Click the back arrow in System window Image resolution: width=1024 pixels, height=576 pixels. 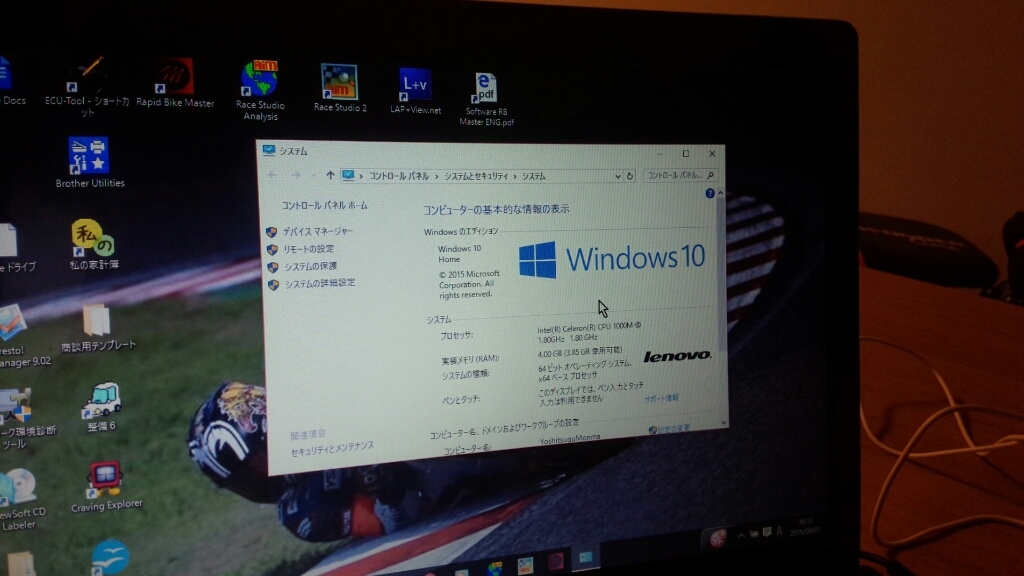273,175
